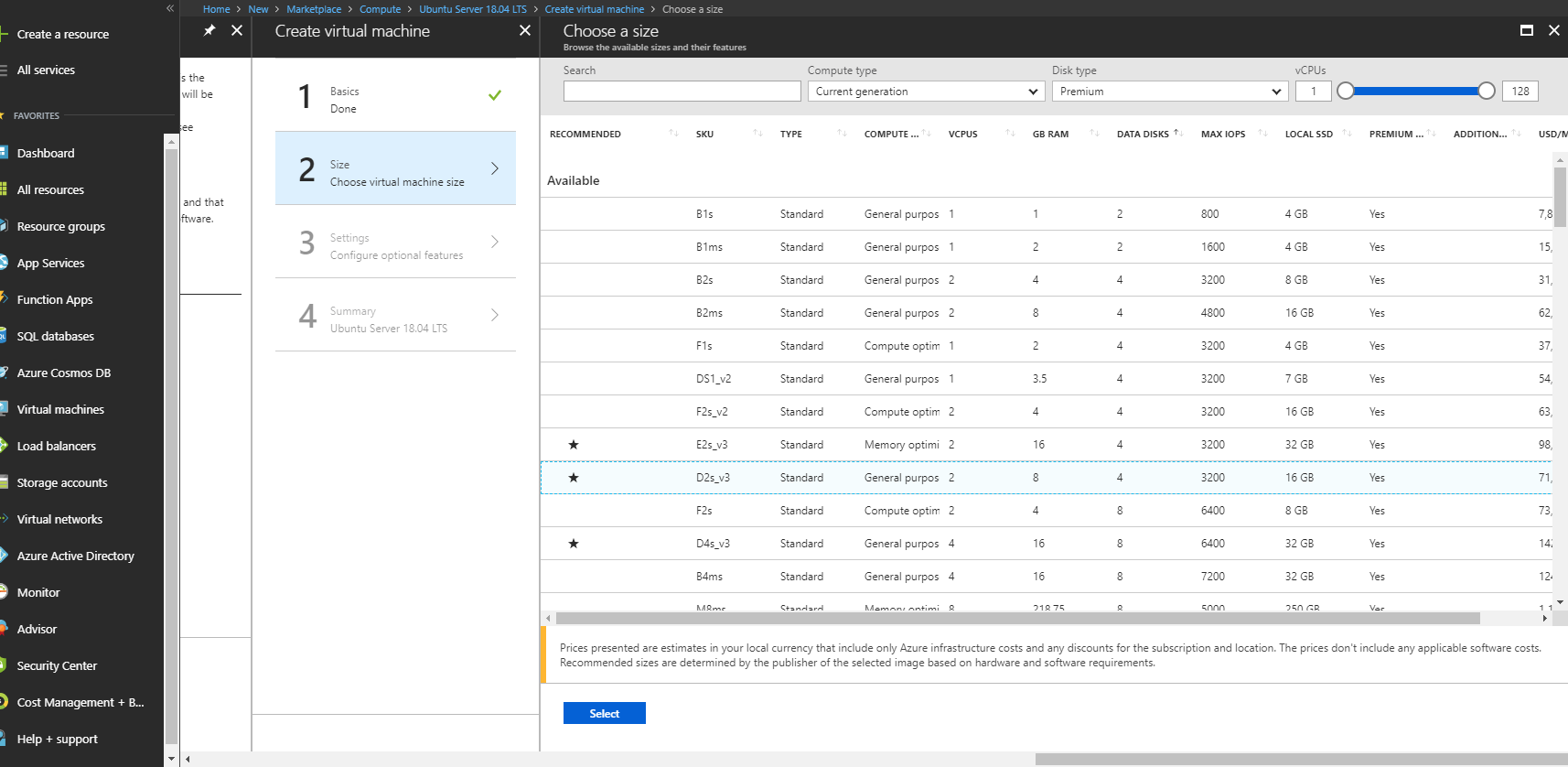Sort the table by the GB RAM column arrows

[1094, 134]
